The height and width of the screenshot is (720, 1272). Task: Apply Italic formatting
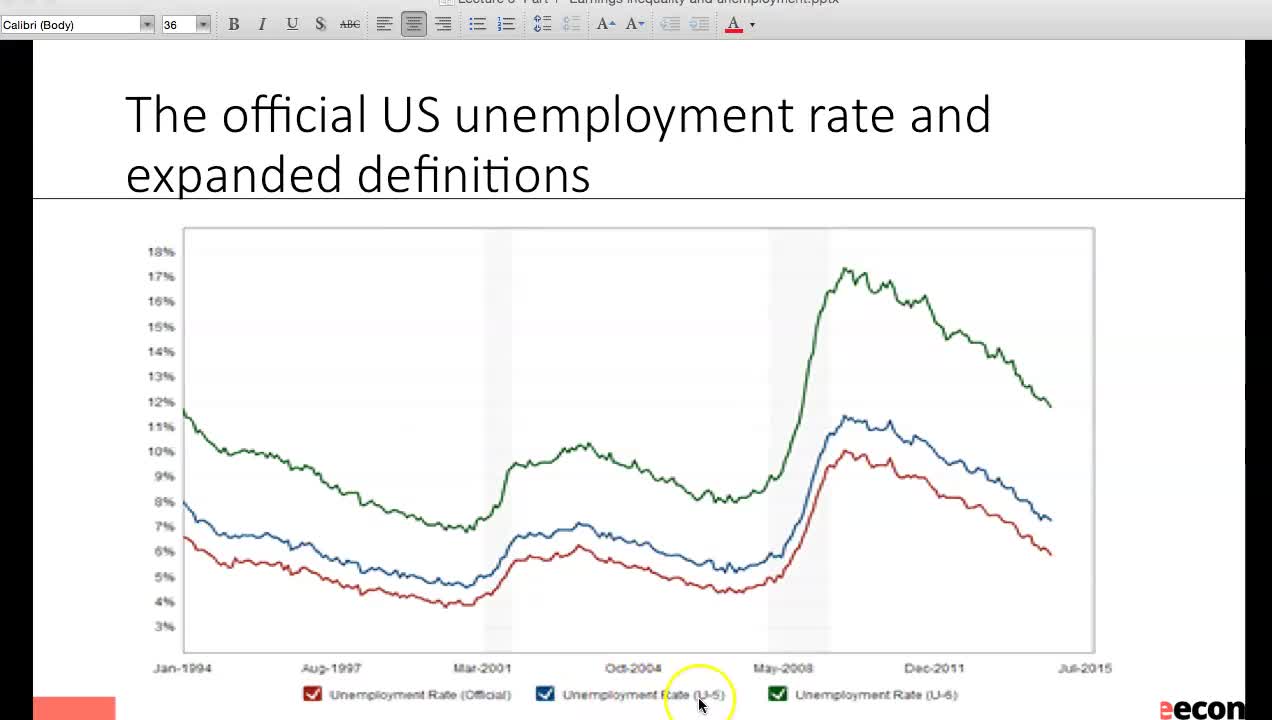pos(262,24)
